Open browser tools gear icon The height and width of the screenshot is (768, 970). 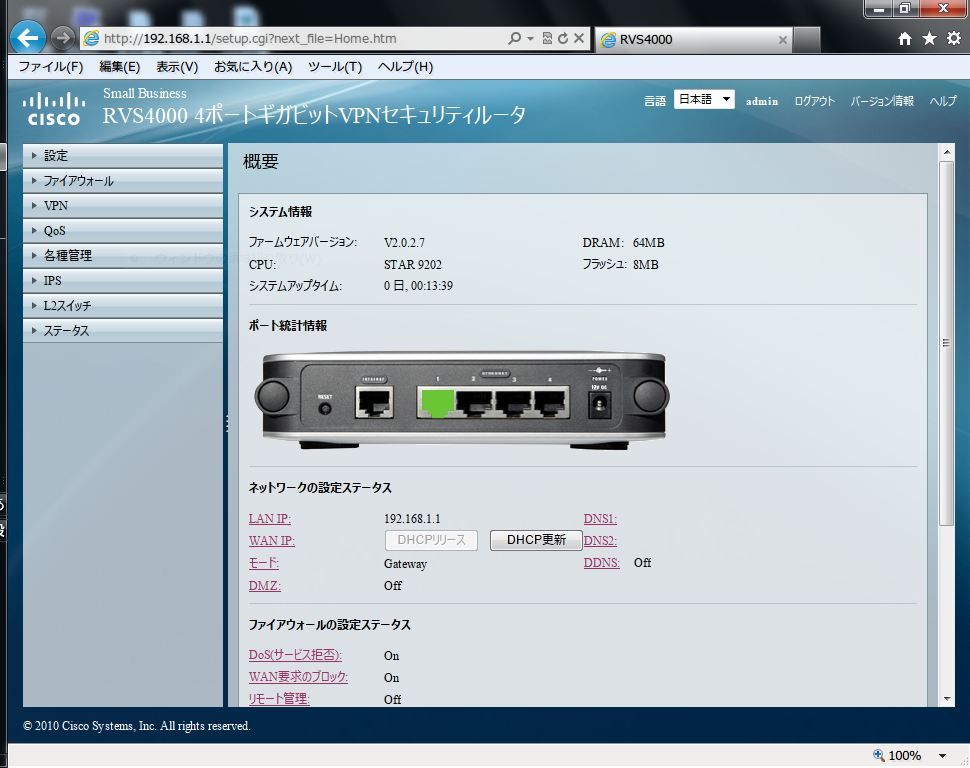pos(954,38)
